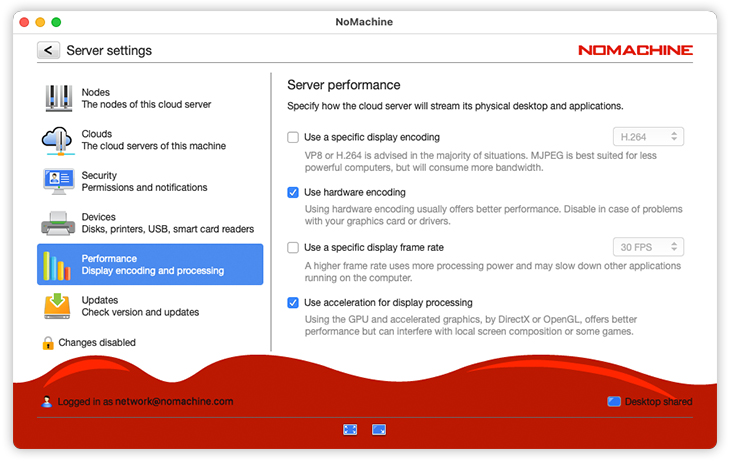This screenshot has height=461, width=730.
Task: Click the Desktop shared status icon
Action: pos(613,402)
